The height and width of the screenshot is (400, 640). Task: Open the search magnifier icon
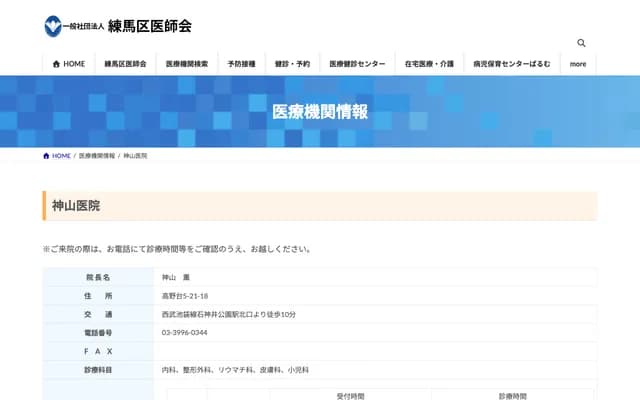click(581, 43)
